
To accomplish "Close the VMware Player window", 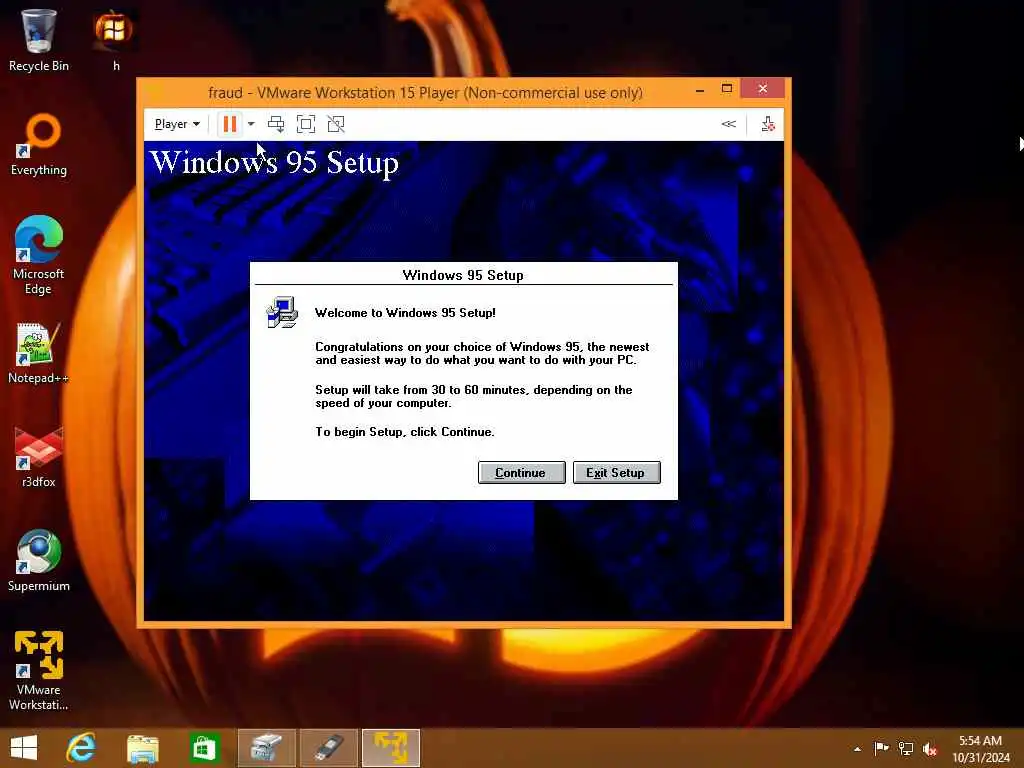I will coord(763,88).
